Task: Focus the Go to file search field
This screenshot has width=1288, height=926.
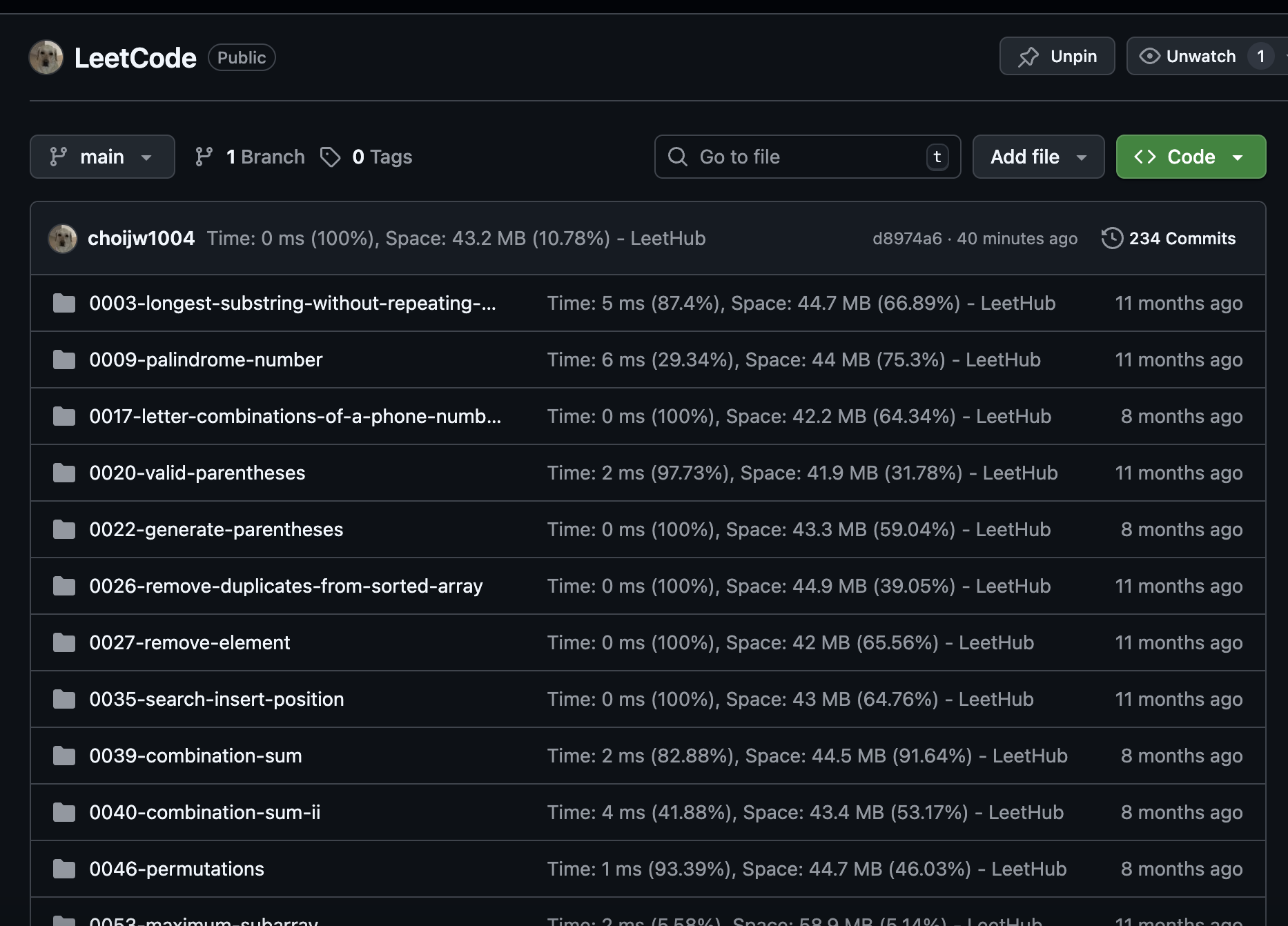Action: click(x=807, y=157)
